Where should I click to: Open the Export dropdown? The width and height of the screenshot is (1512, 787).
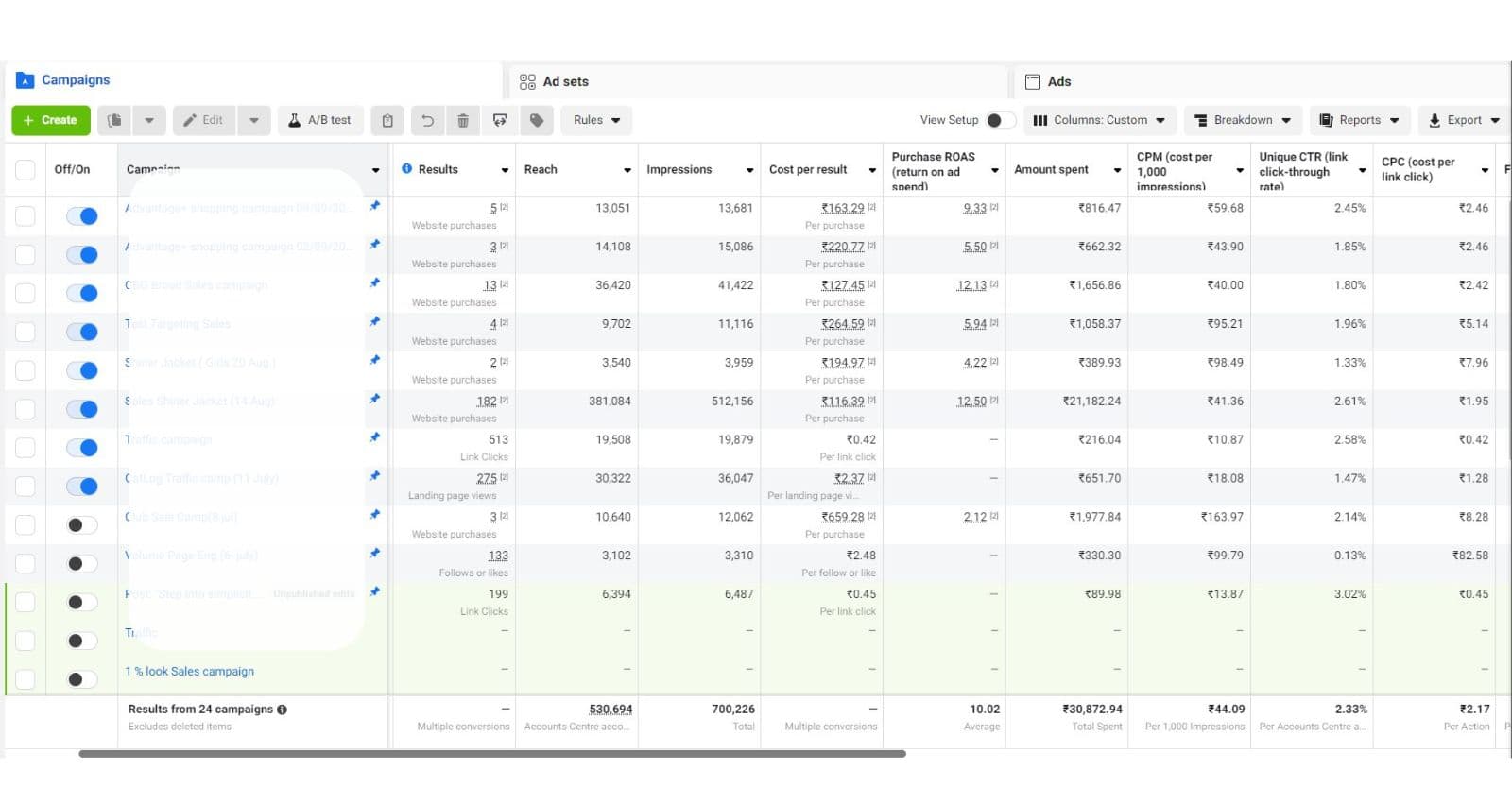(1465, 120)
